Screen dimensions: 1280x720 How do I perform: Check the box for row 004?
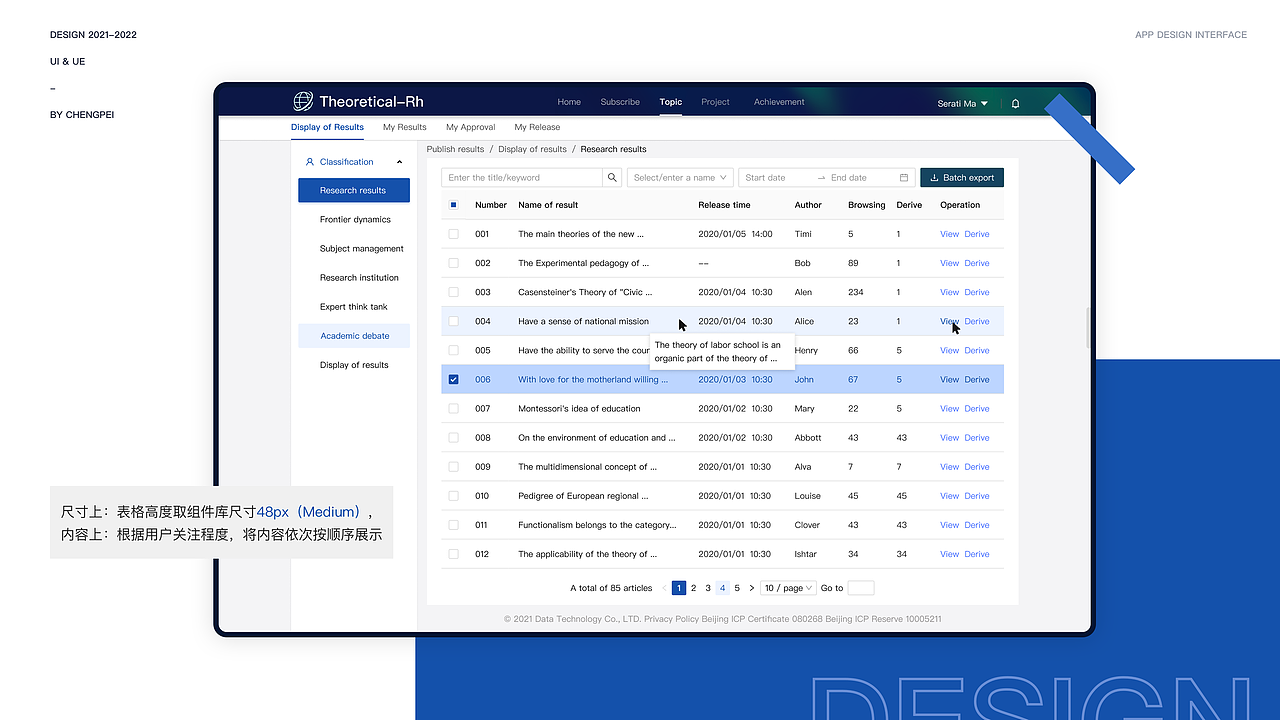click(453, 321)
